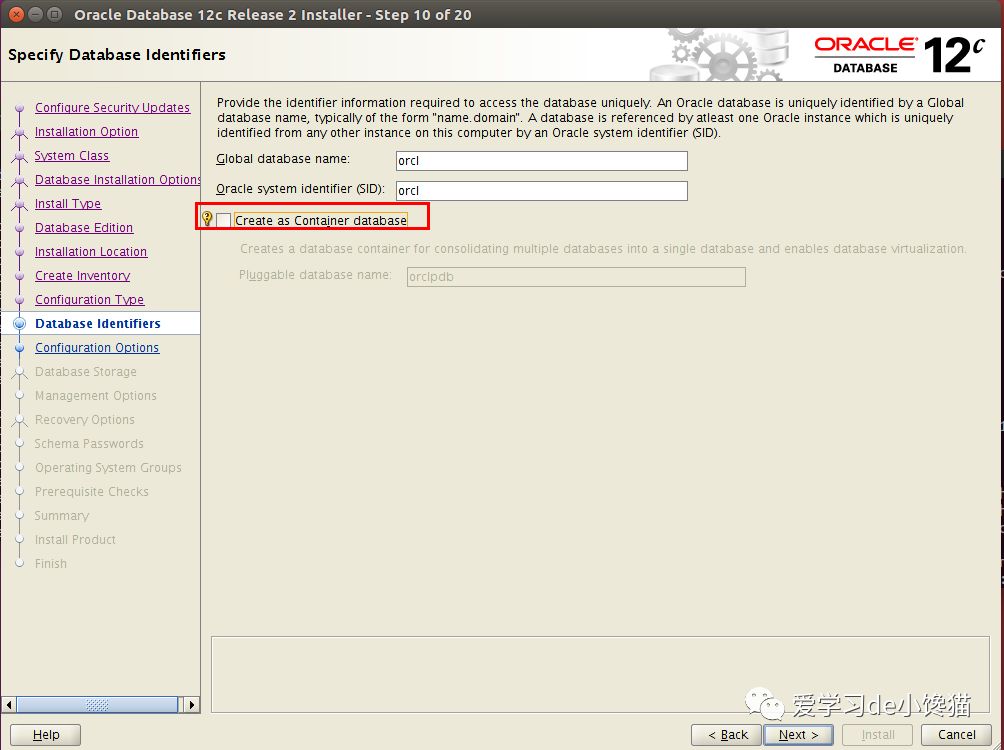Click the Cancel button
This screenshot has height=750, width=1004.
point(957,735)
